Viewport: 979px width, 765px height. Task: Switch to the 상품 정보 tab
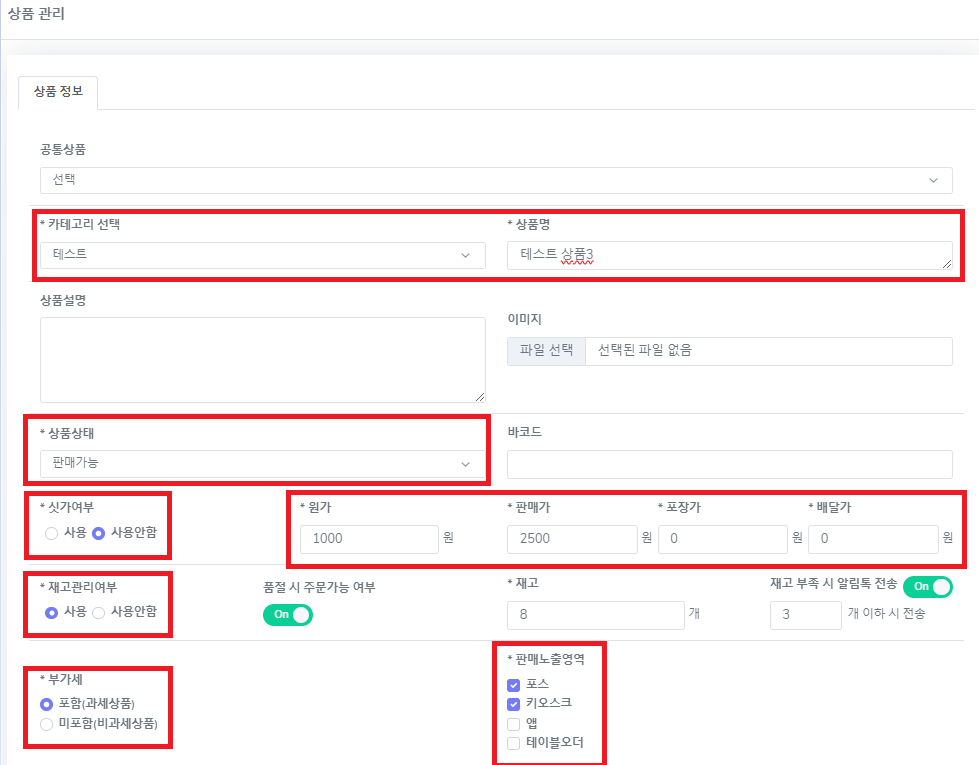58,92
